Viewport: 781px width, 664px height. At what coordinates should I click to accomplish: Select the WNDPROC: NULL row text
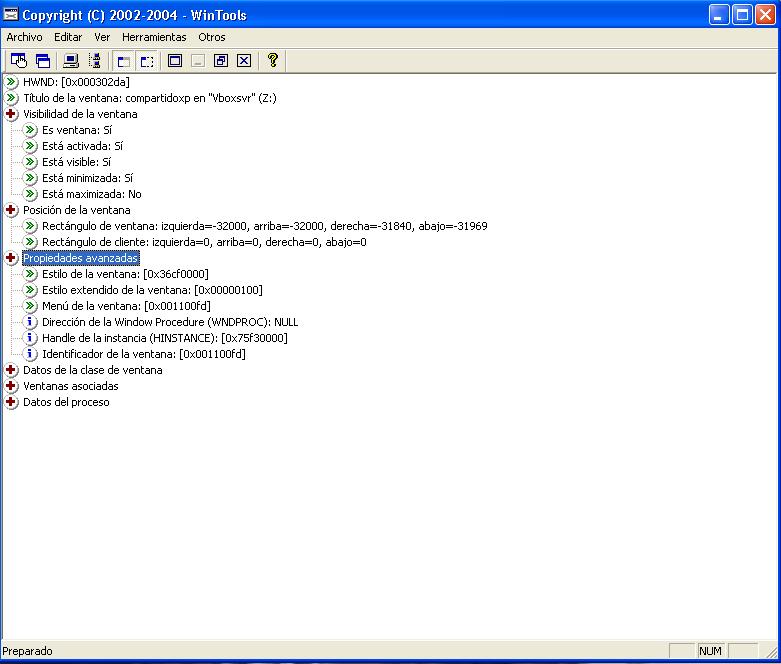click(x=170, y=322)
